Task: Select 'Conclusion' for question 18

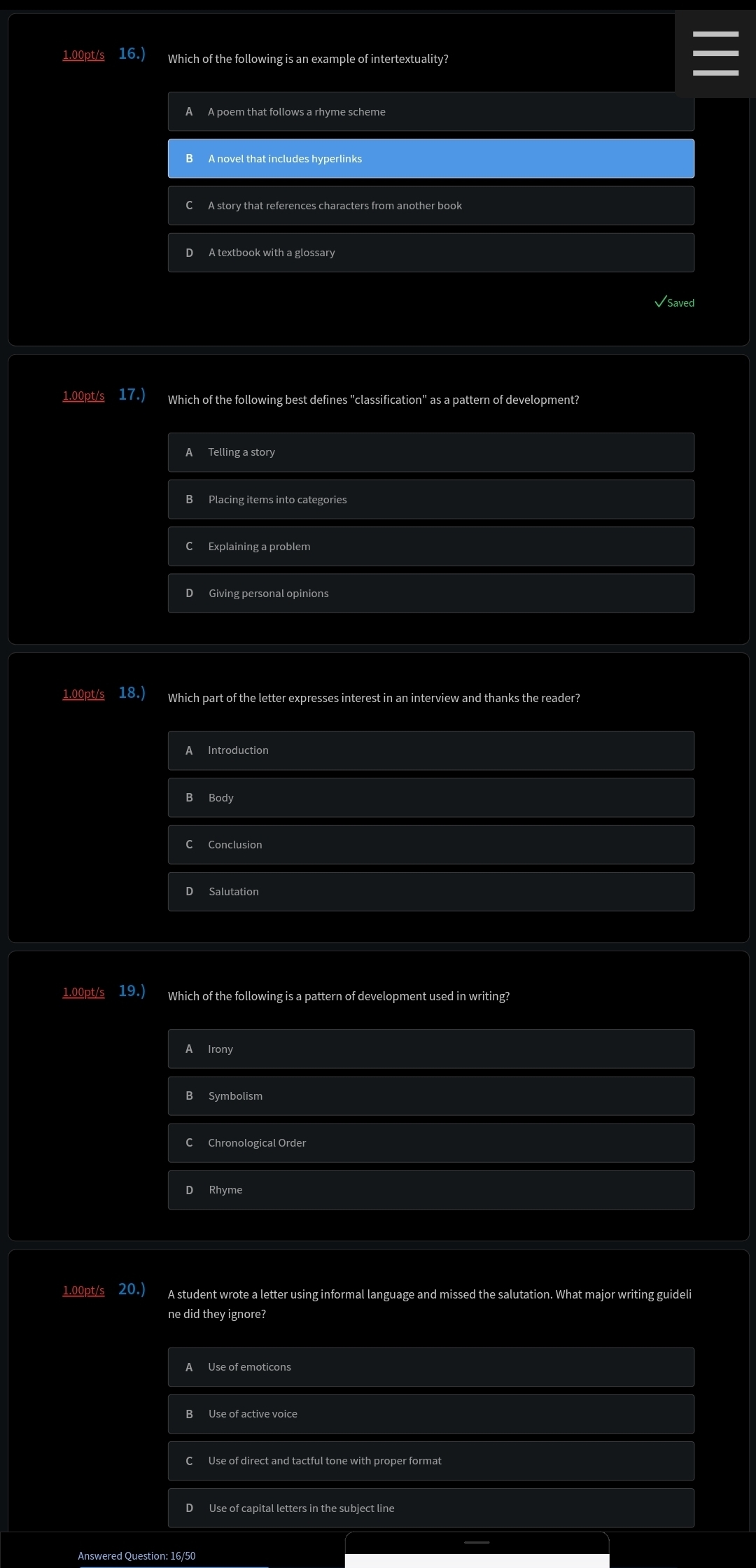Action: [x=431, y=844]
